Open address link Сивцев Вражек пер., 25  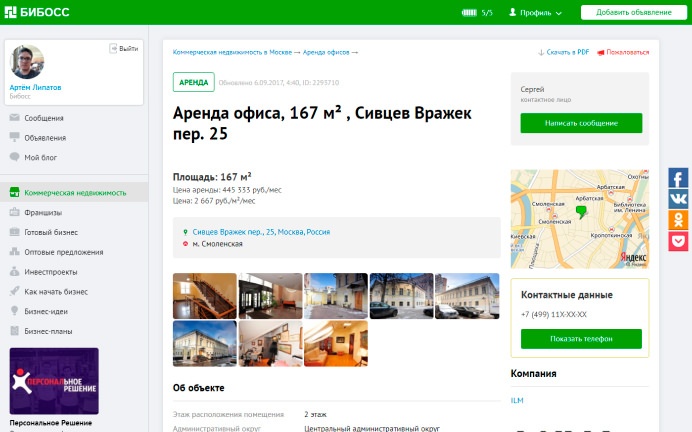[261, 232]
